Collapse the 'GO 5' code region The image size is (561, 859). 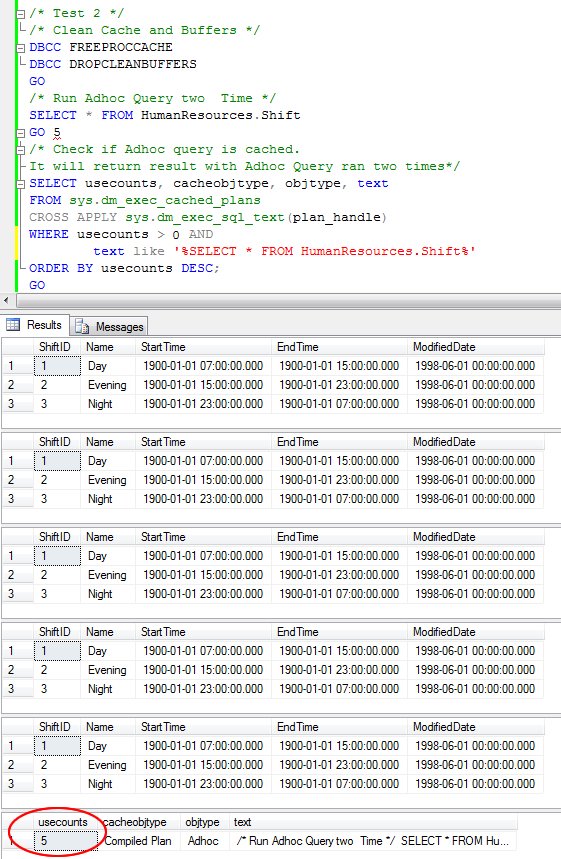pyautogui.click(x=21, y=133)
